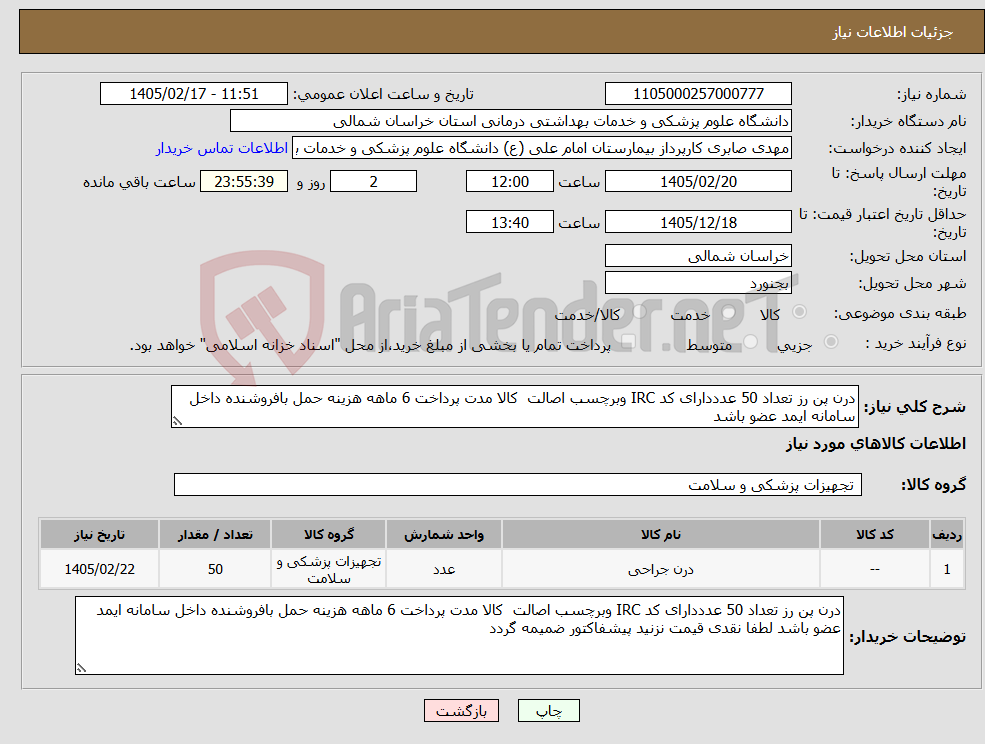The image size is (985, 744).
Task: Click the response deadline date 1405/02/20
Action: (x=698, y=182)
